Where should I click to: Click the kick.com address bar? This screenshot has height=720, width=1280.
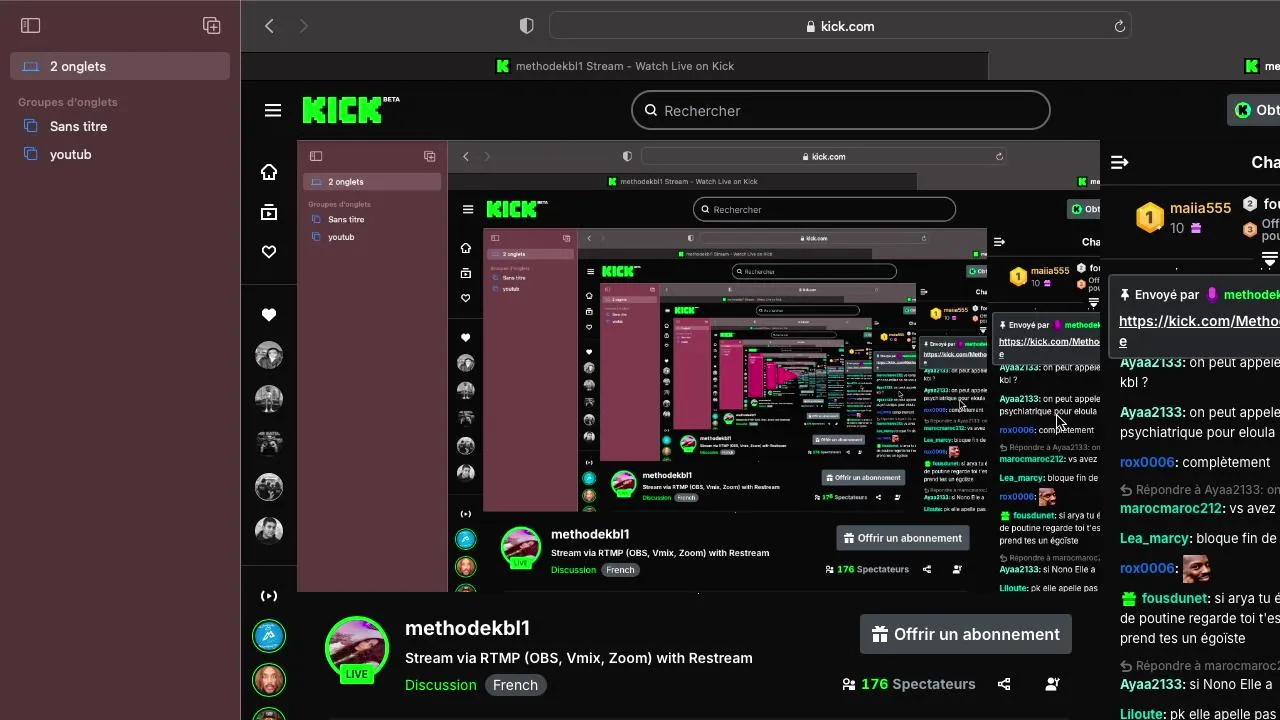(840, 26)
